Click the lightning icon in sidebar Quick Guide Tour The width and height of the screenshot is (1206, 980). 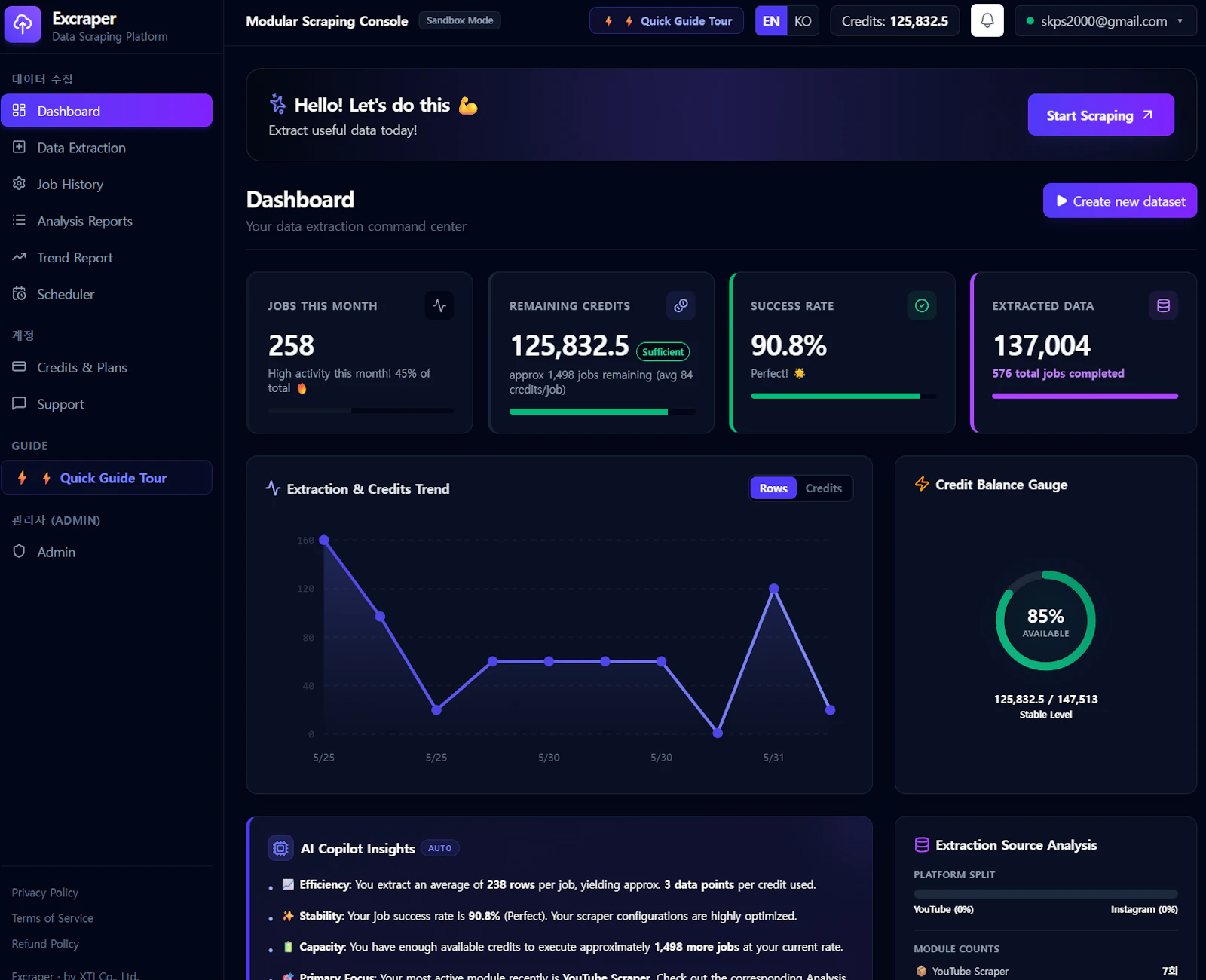(x=23, y=477)
